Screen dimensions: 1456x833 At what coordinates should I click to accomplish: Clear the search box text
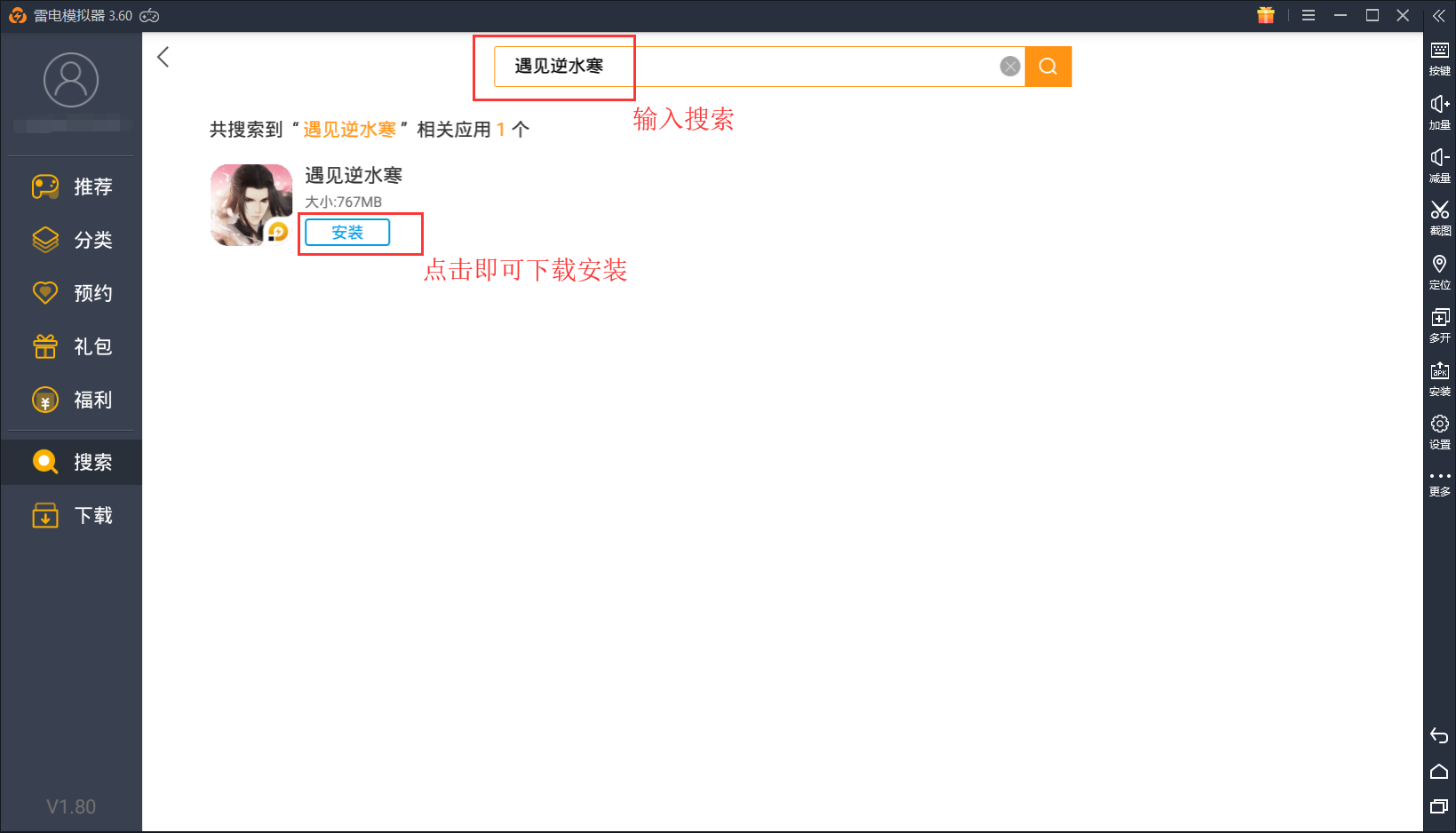click(1010, 67)
